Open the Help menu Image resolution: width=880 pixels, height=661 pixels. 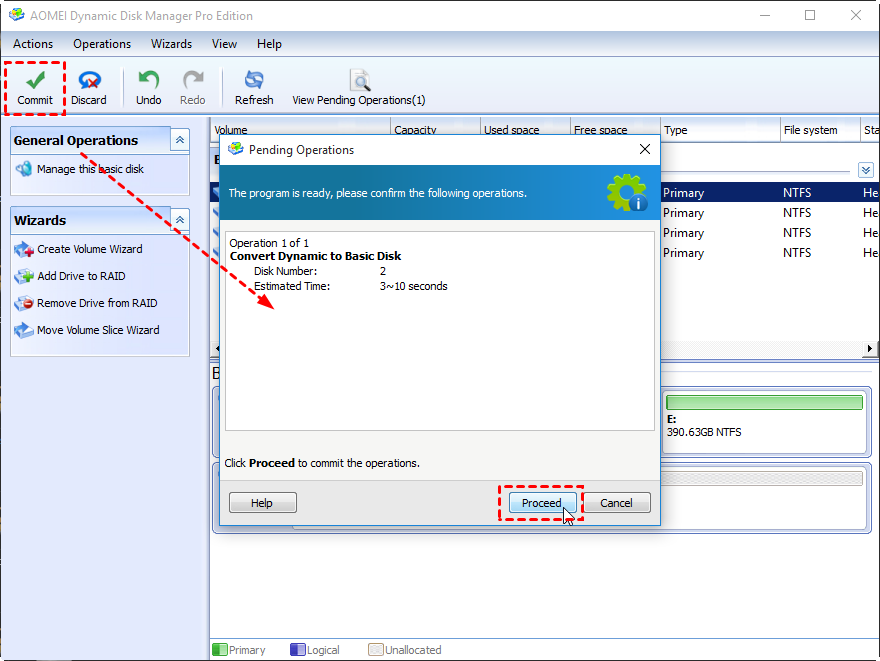tap(269, 44)
